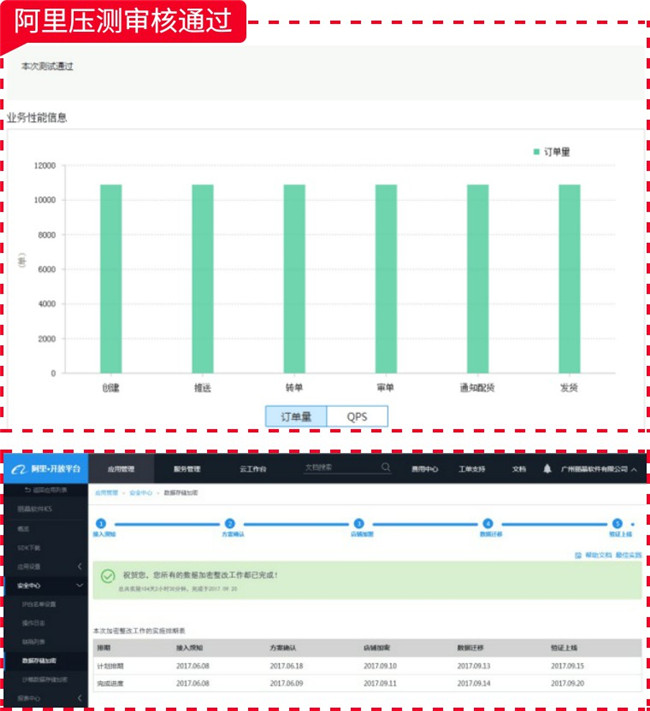This screenshot has width=650, height=711.
Task: Click the 2017.09.20 table cell
Action: [x=567, y=683]
